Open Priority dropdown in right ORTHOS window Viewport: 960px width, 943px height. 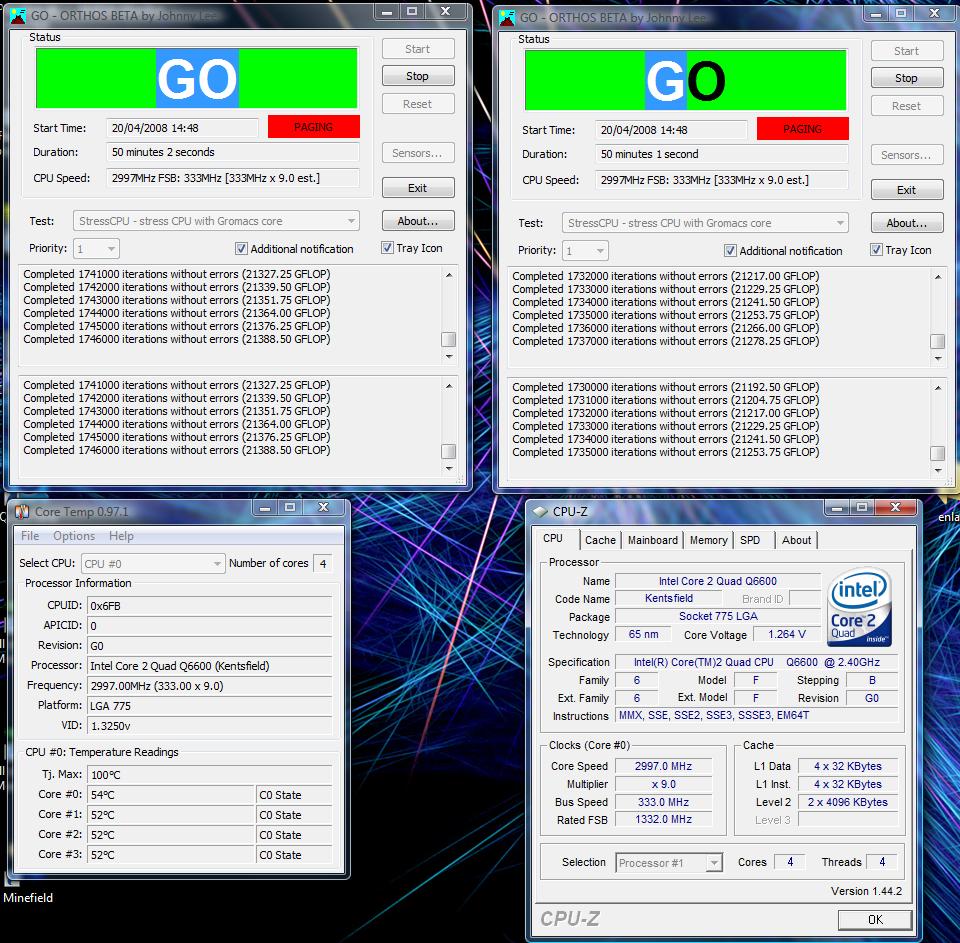(x=585, y=250)
